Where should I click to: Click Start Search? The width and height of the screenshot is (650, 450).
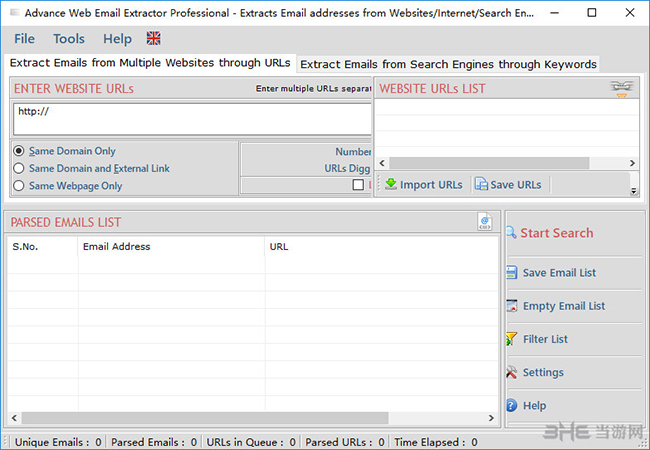(x=556, y=233)
